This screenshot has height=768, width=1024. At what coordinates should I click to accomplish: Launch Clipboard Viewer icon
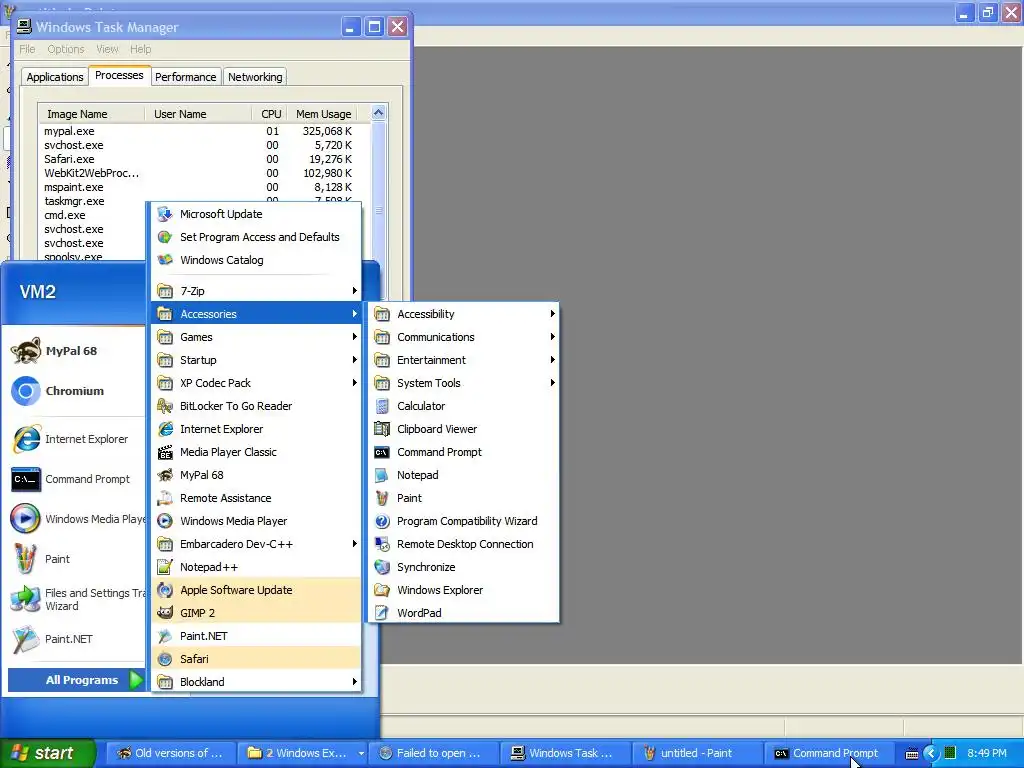[382, 429]
